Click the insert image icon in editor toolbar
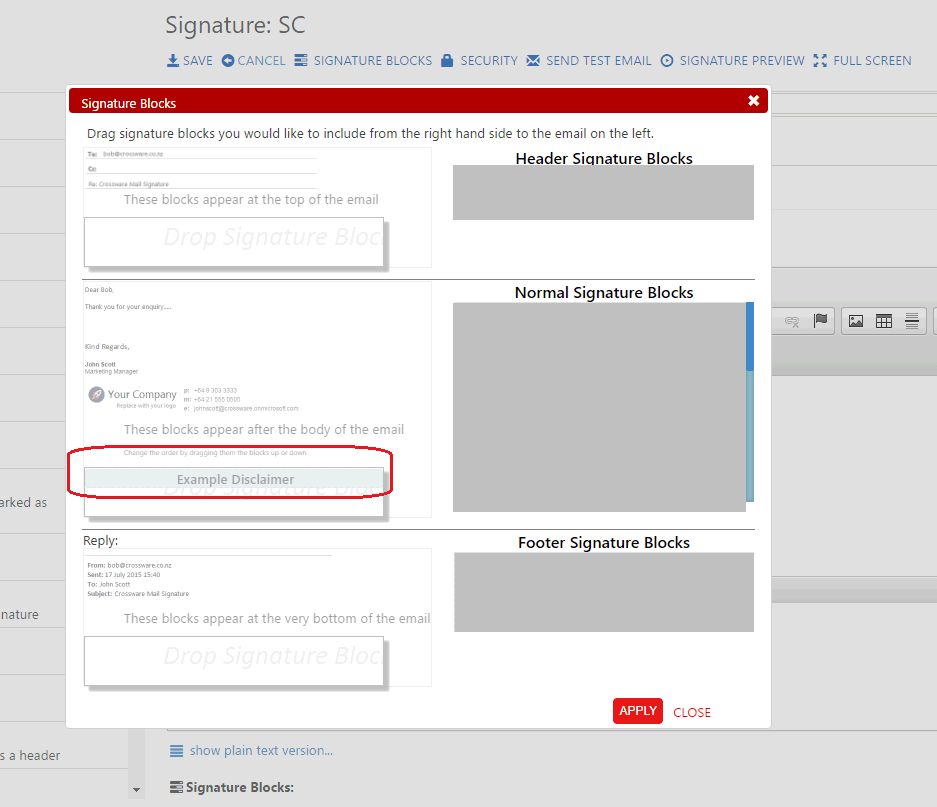Viewport: 937px width, 807px height. [x=856, y=321]
